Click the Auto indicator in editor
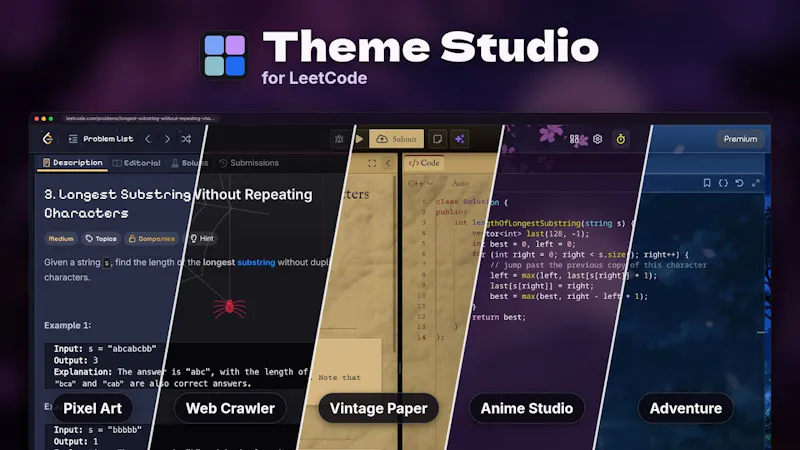The image size is (800, 450). point(460,183)
